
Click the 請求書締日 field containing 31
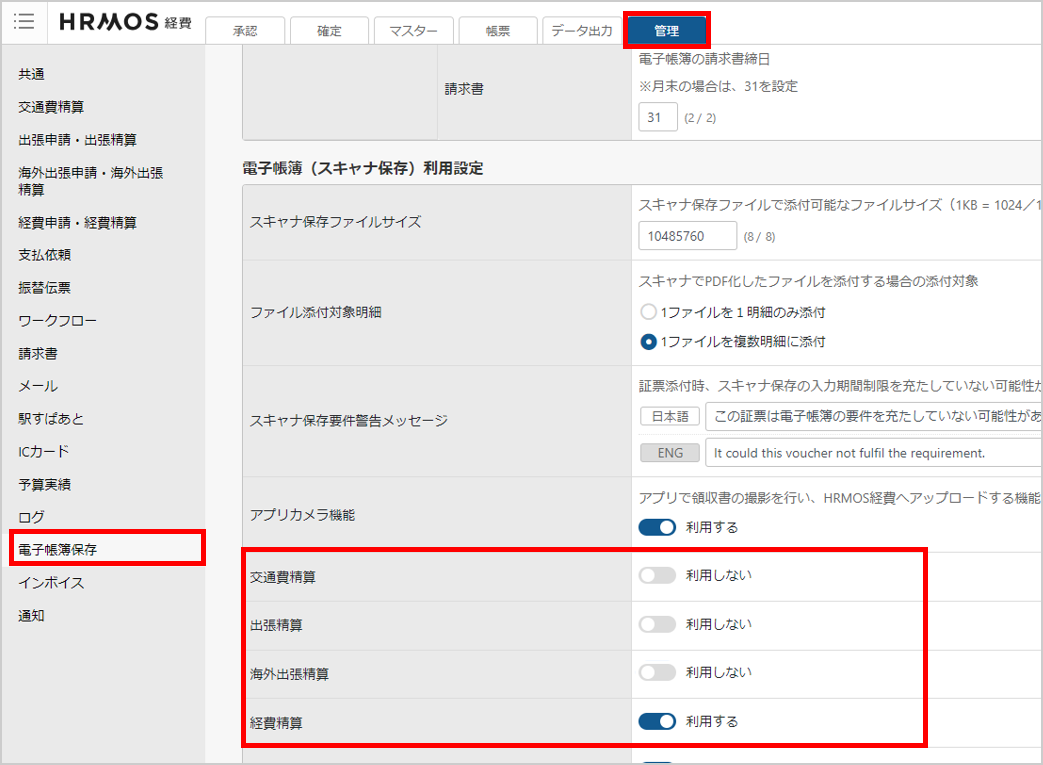point(658,117)
